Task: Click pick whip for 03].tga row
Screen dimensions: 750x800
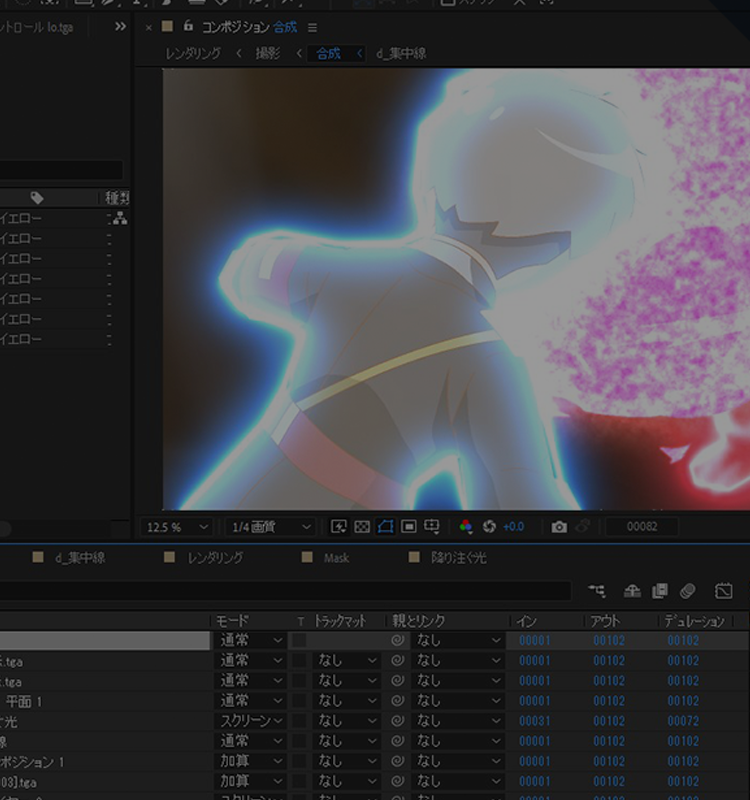Action: click(x=398, y=781)
